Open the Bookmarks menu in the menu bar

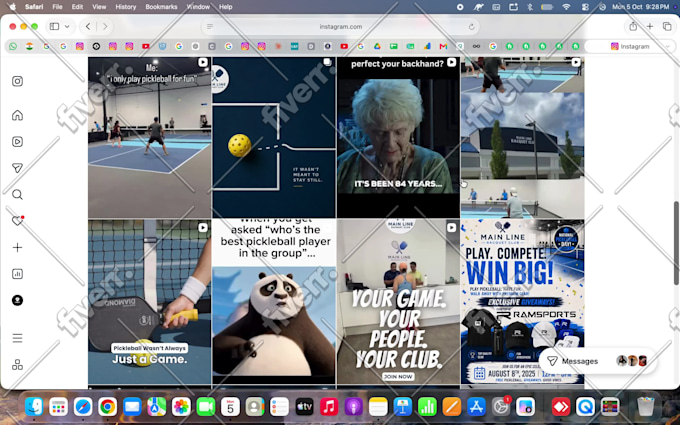point(161,7)
